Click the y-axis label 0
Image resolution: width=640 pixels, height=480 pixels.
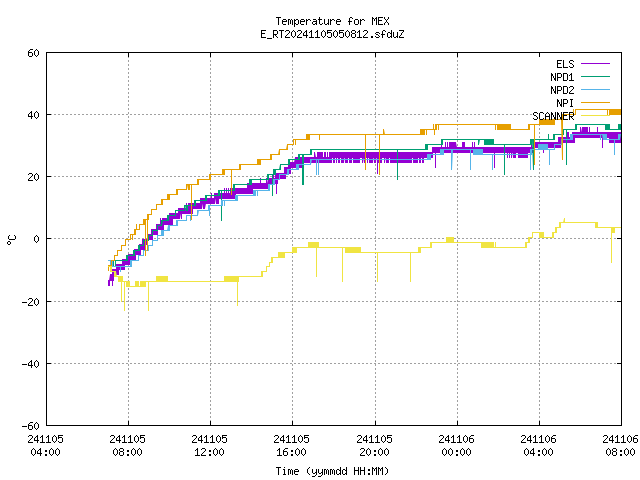click(x=36, y=239)
